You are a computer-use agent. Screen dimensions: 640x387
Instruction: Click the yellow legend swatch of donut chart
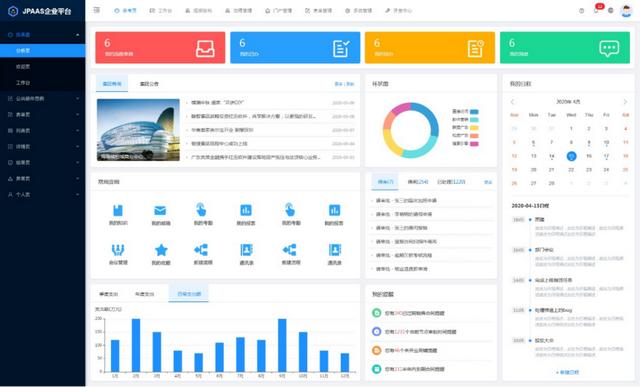pyautogui.click(x=474, y=128)
